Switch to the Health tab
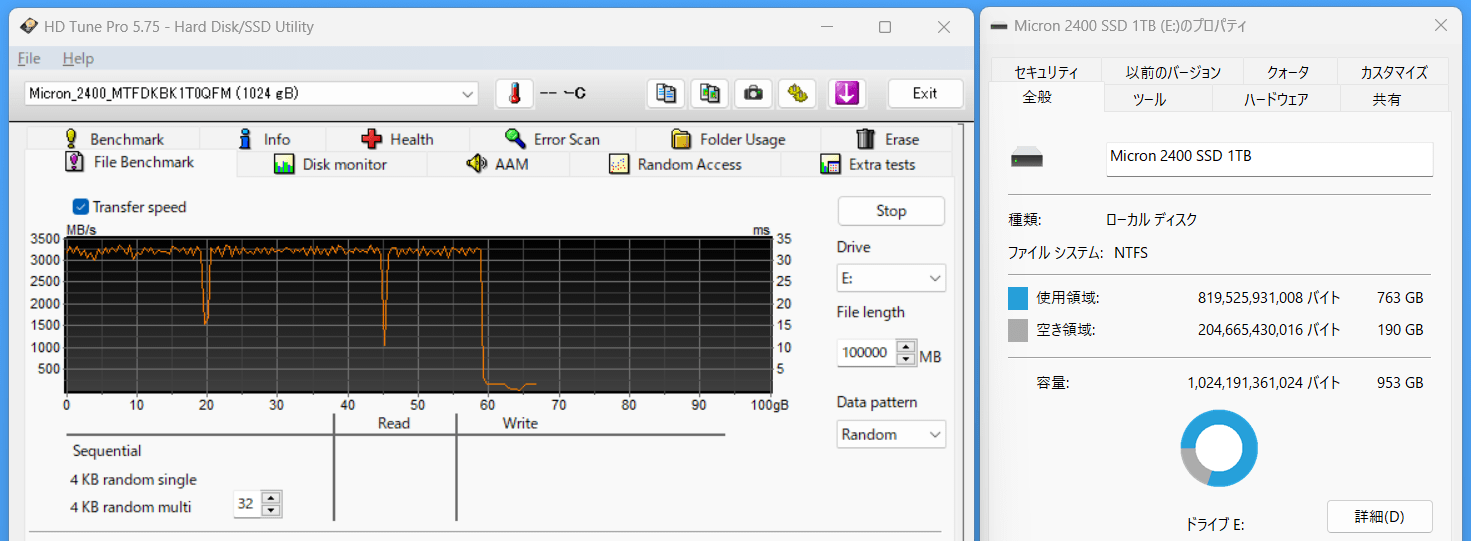Screen dimensions: 1471x541 click(398, 139)
